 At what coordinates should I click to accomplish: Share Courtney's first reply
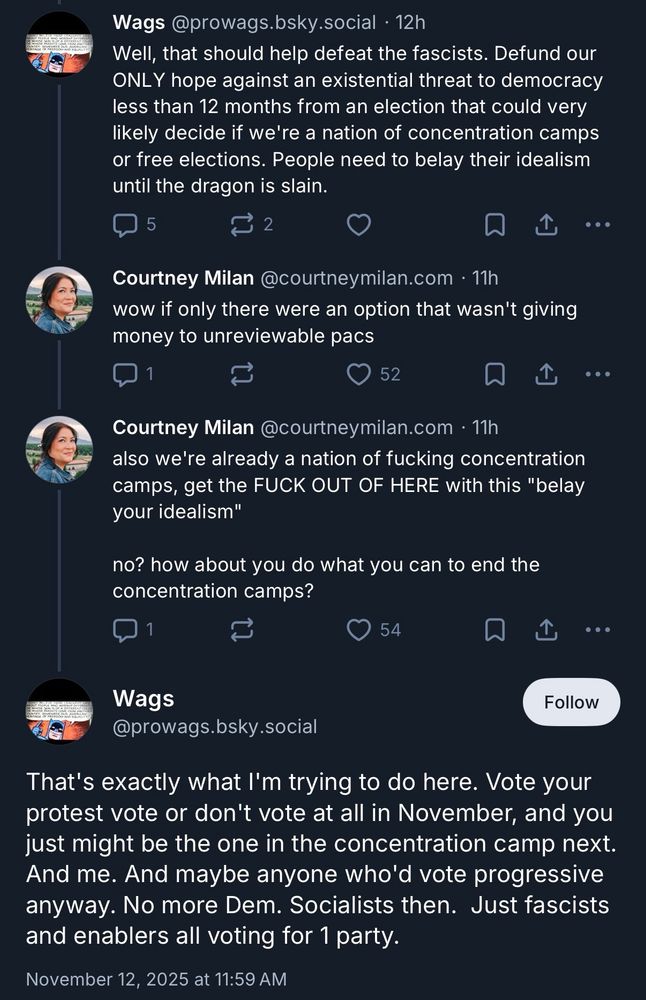pyautogui.click(x=546, y=374)
